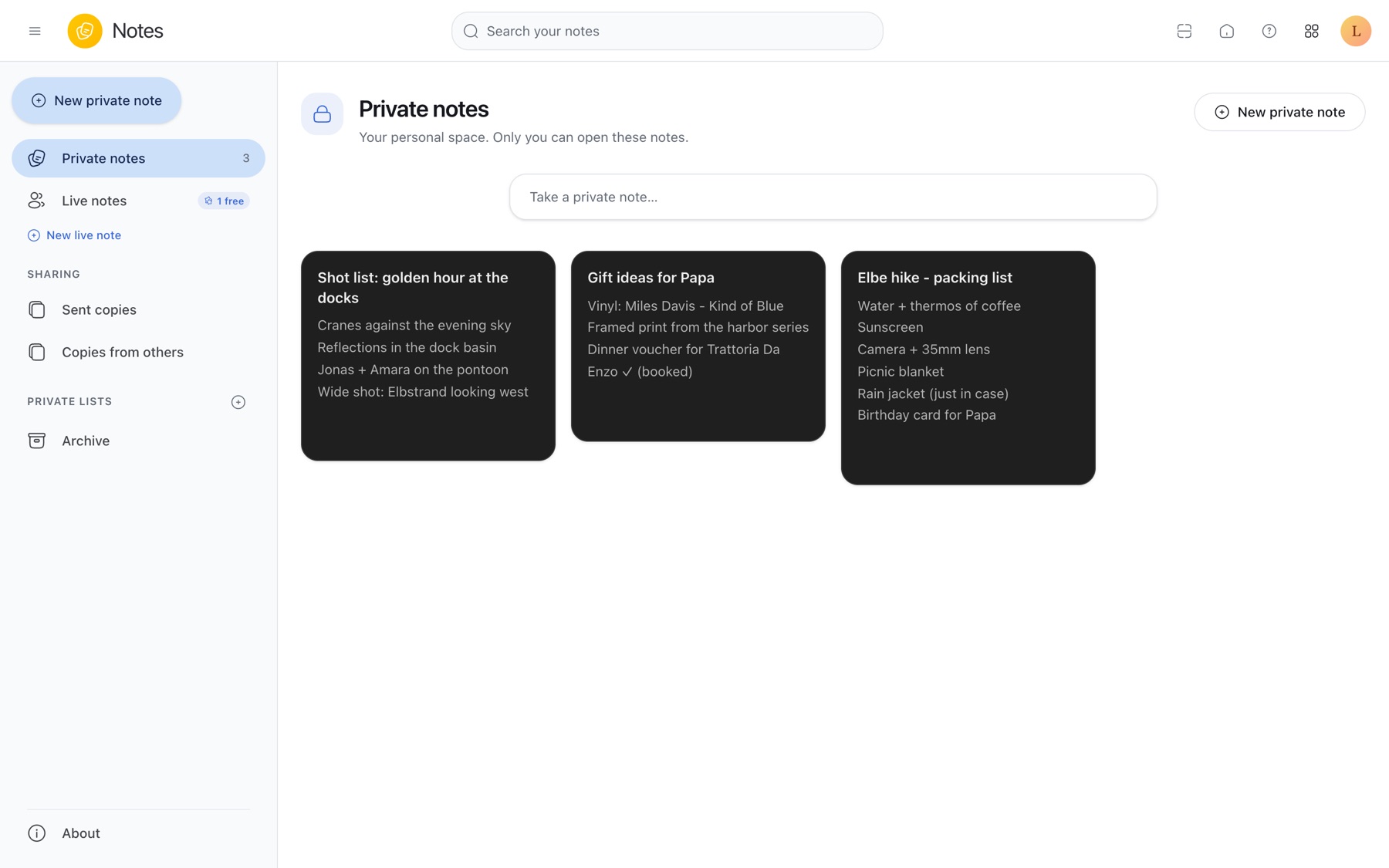Click 'Jonas + Amara on the pontoon' line
The image size is (1389, 868).
coord(413,370)
